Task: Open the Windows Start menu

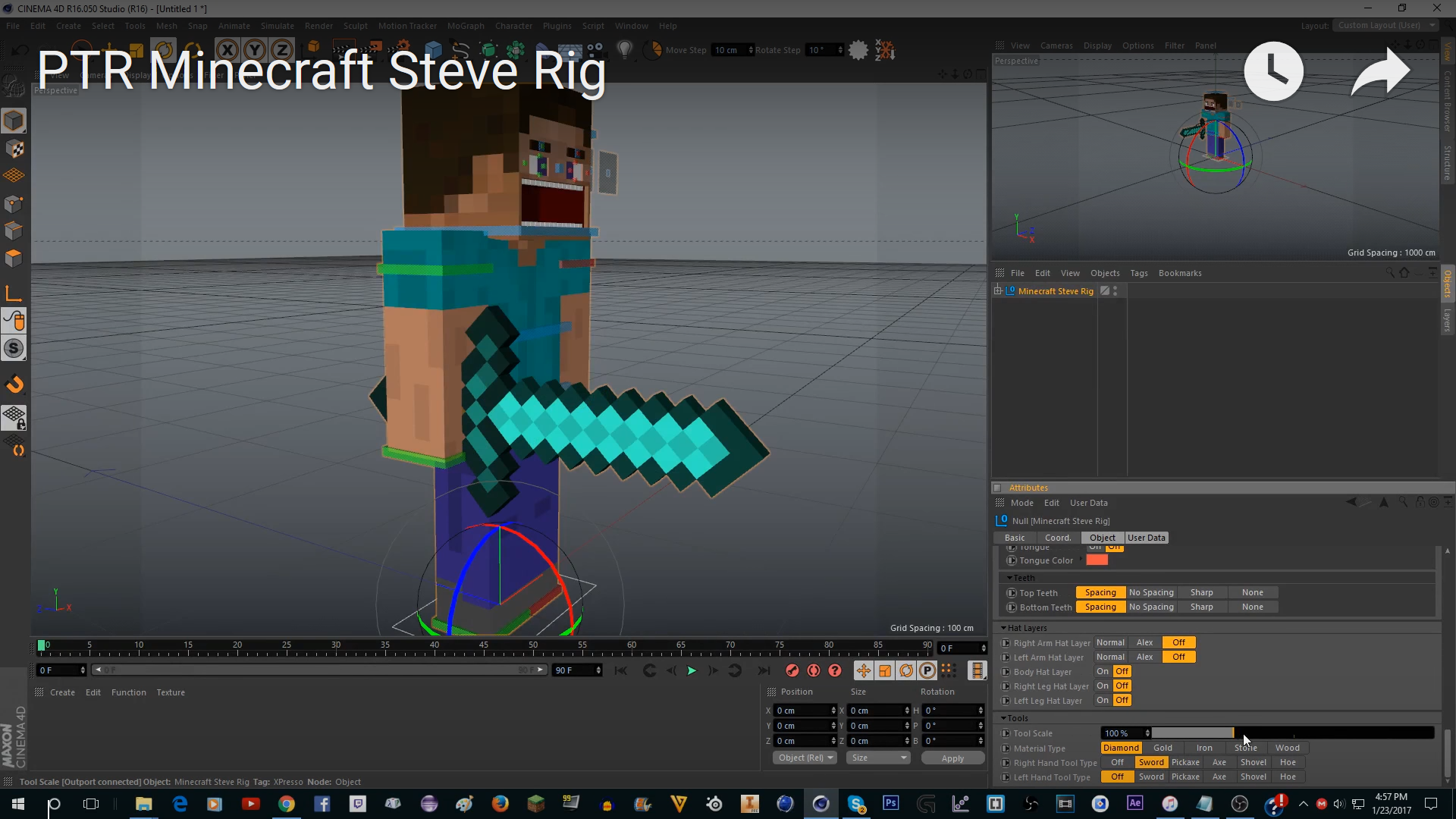Action: 17,804
